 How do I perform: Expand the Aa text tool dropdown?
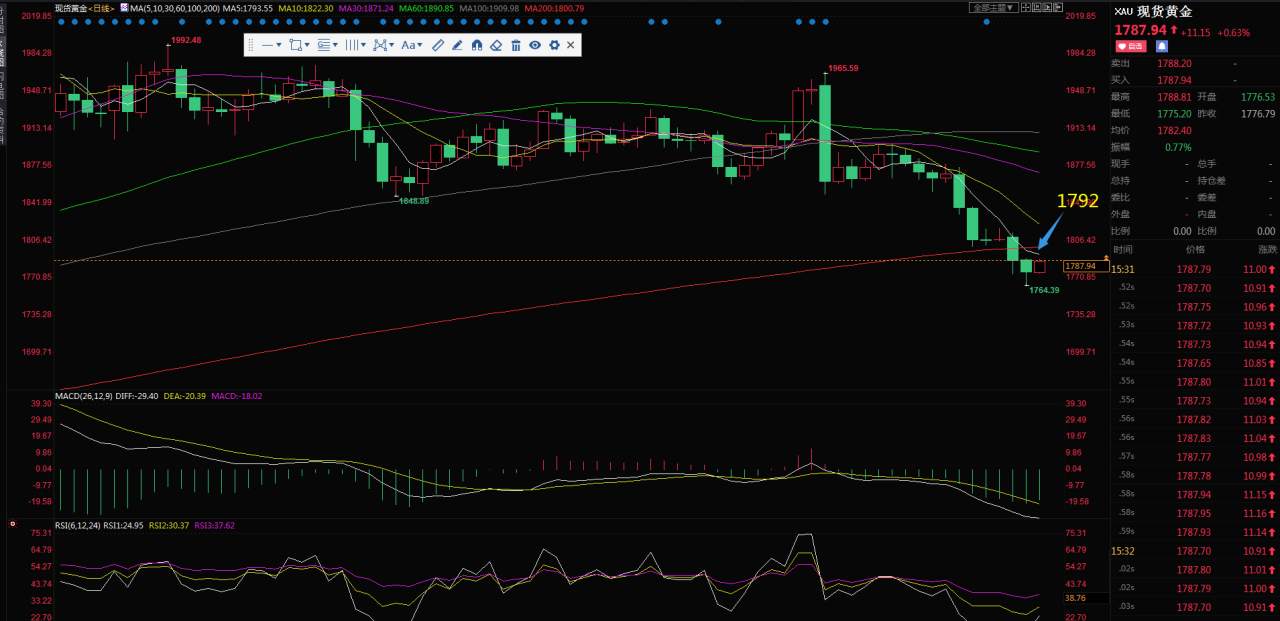point(411,45)
